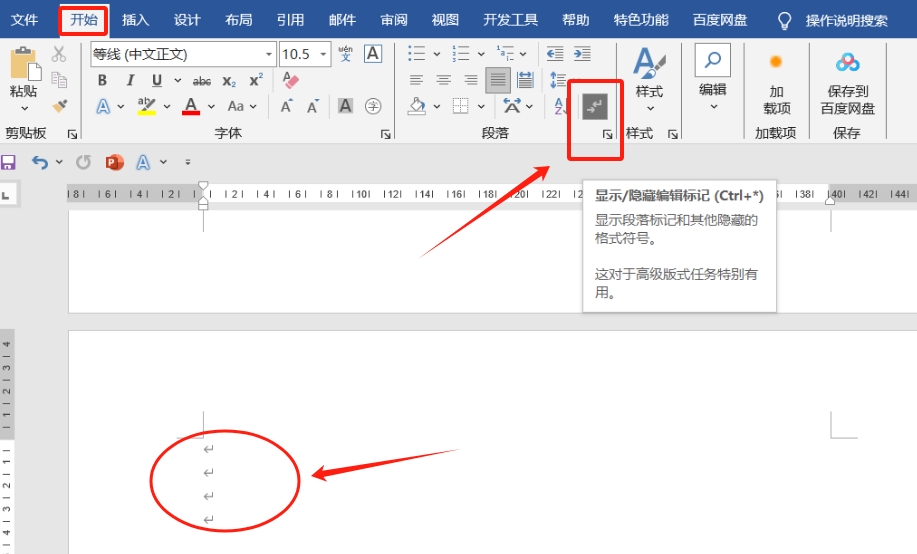The image size is (917, 554).
Task: Apply the red font color button
Action: tap(191, 106)
